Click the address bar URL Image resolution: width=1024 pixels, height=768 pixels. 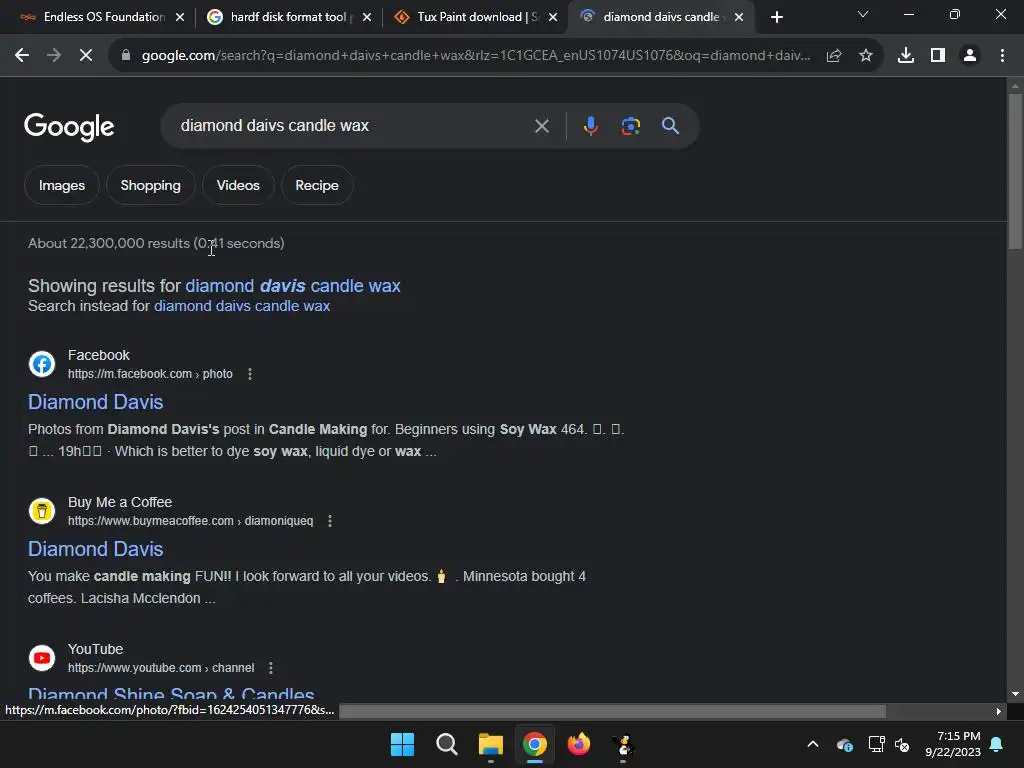[476, 56]
